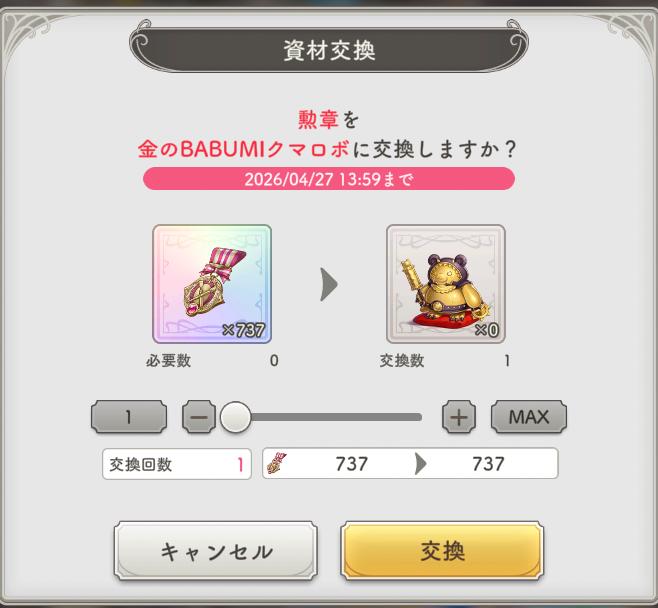The width and height of the screenshot is (658, 608).
Task: Click the arrow between the 737 values
Action: coord(420,464)
